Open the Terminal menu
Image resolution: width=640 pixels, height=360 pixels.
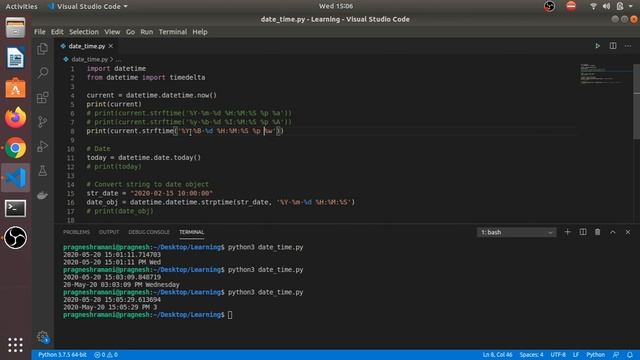pyautogui.click(x=173, y=32)
